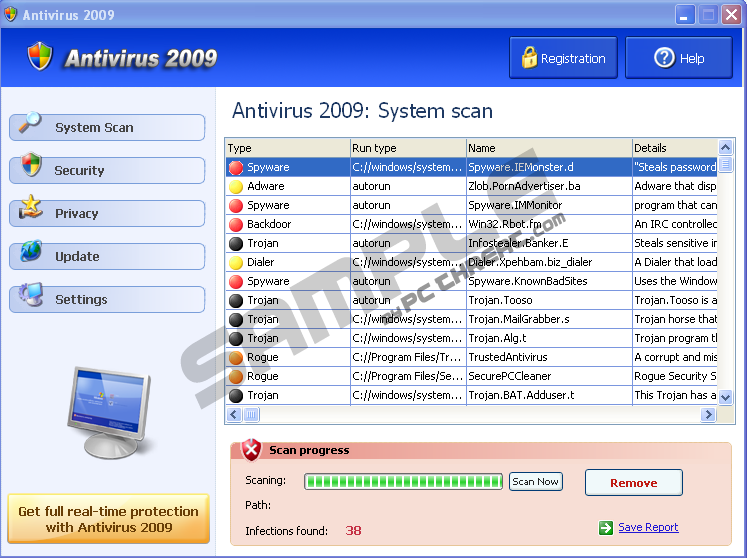
Task: Remove the detected infections
Action: click(633, 483)
